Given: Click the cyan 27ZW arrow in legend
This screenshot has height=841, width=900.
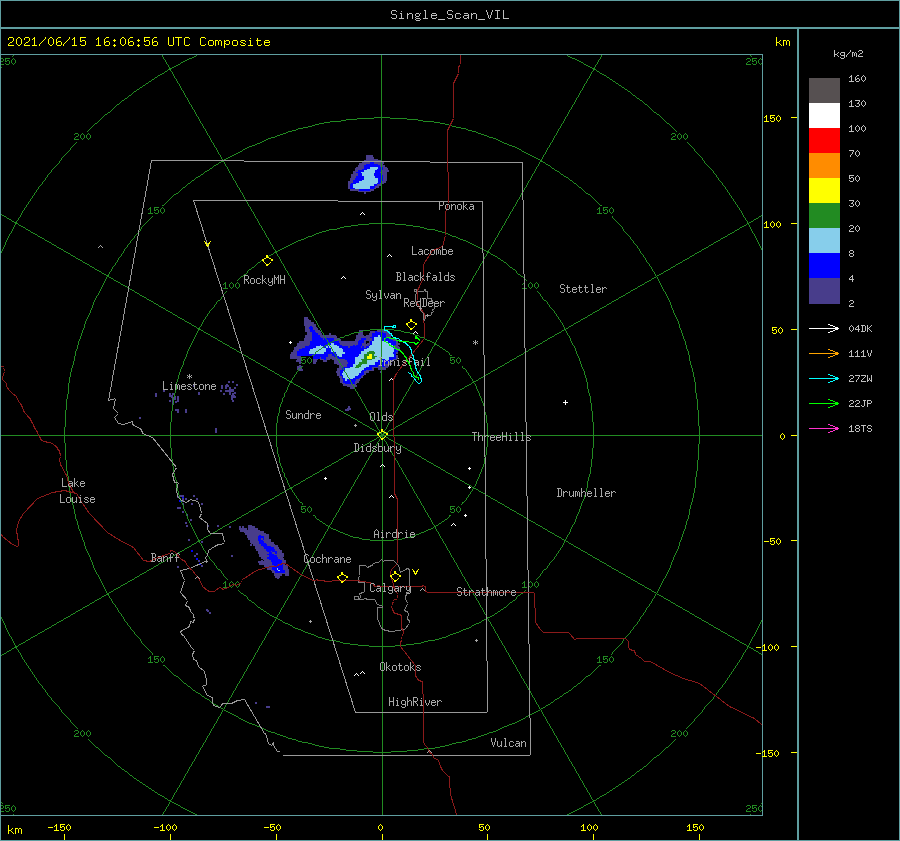Looking at the screenshot, I should [x=824, y=378].
